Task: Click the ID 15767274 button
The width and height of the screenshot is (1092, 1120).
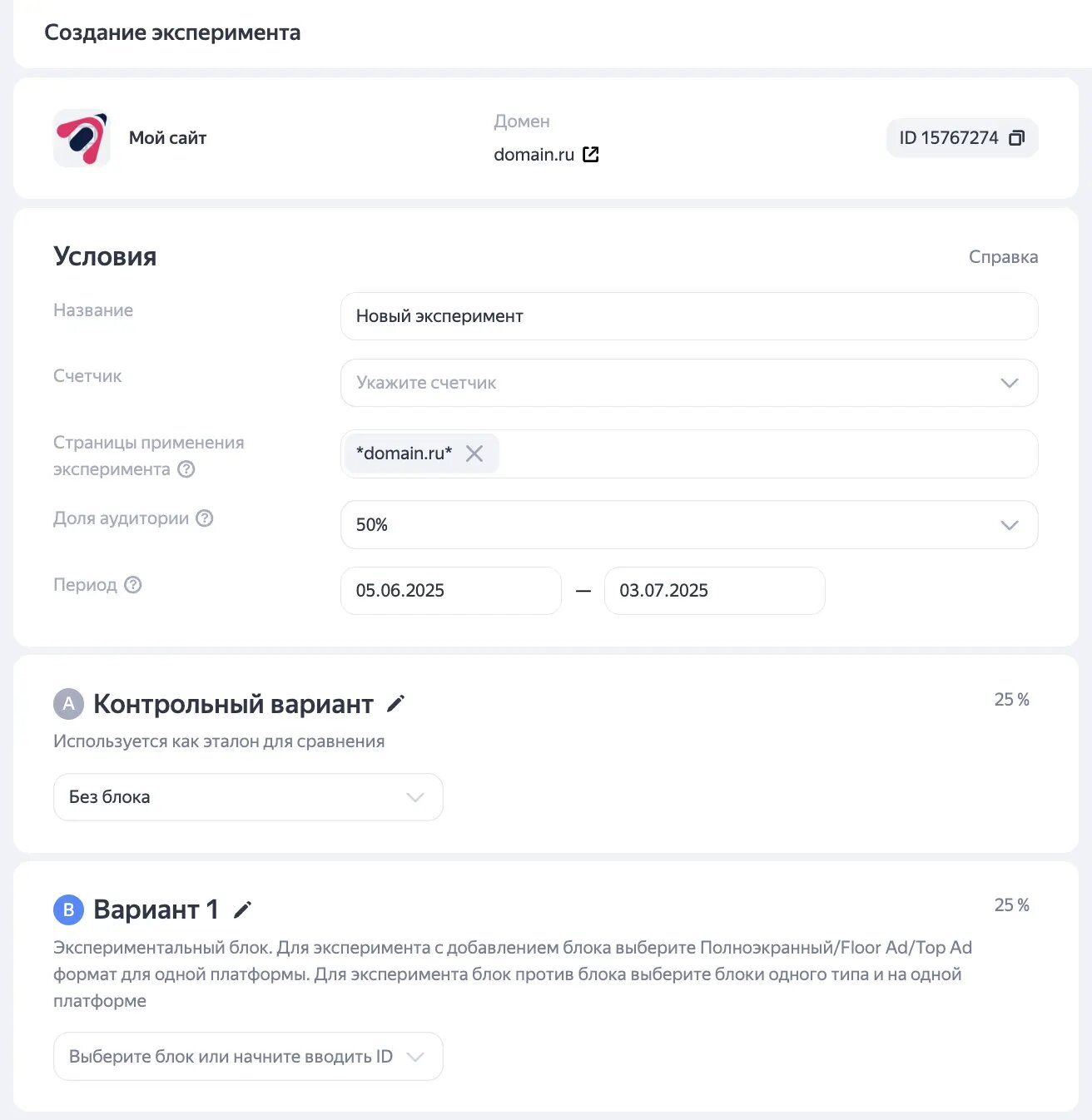Action: pyautogui.click(x=949, y=138)
